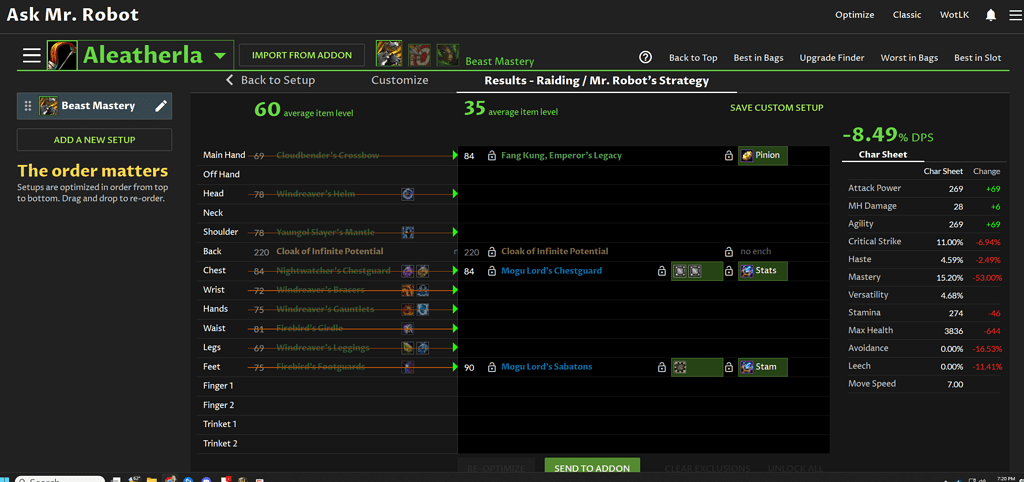The image size is (1024, 482).
Task: Click Save Custom Setup link
Action: [x=776, y=107]
